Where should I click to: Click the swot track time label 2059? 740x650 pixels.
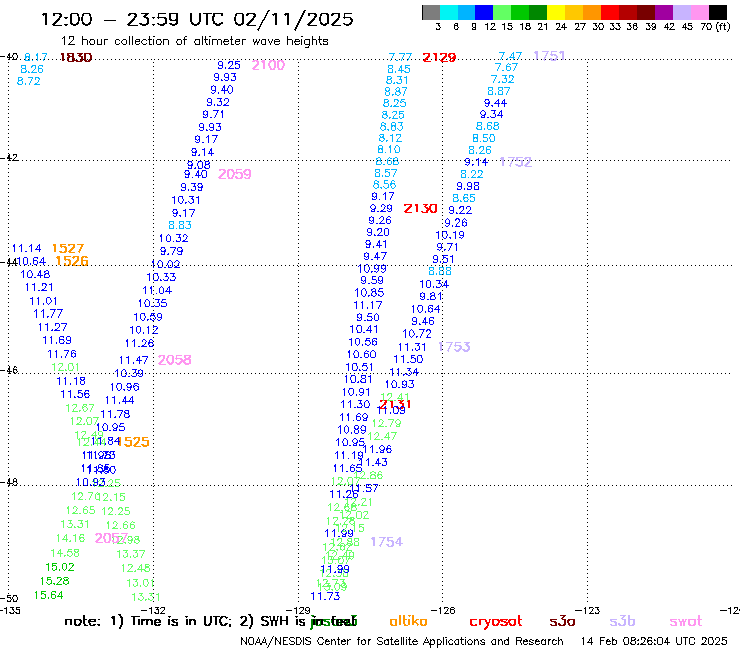(235, 174)
